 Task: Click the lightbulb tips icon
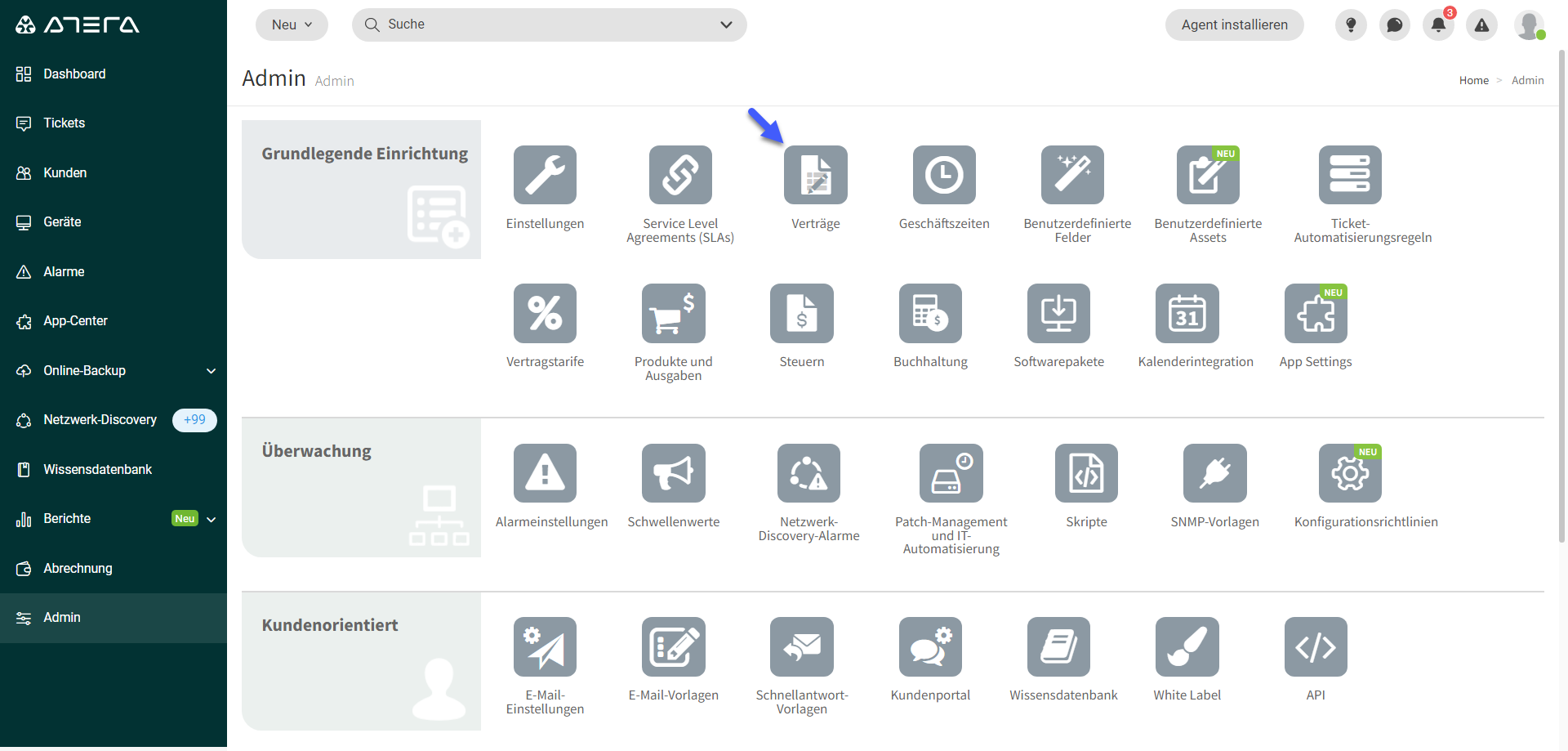coord(1351,25)
